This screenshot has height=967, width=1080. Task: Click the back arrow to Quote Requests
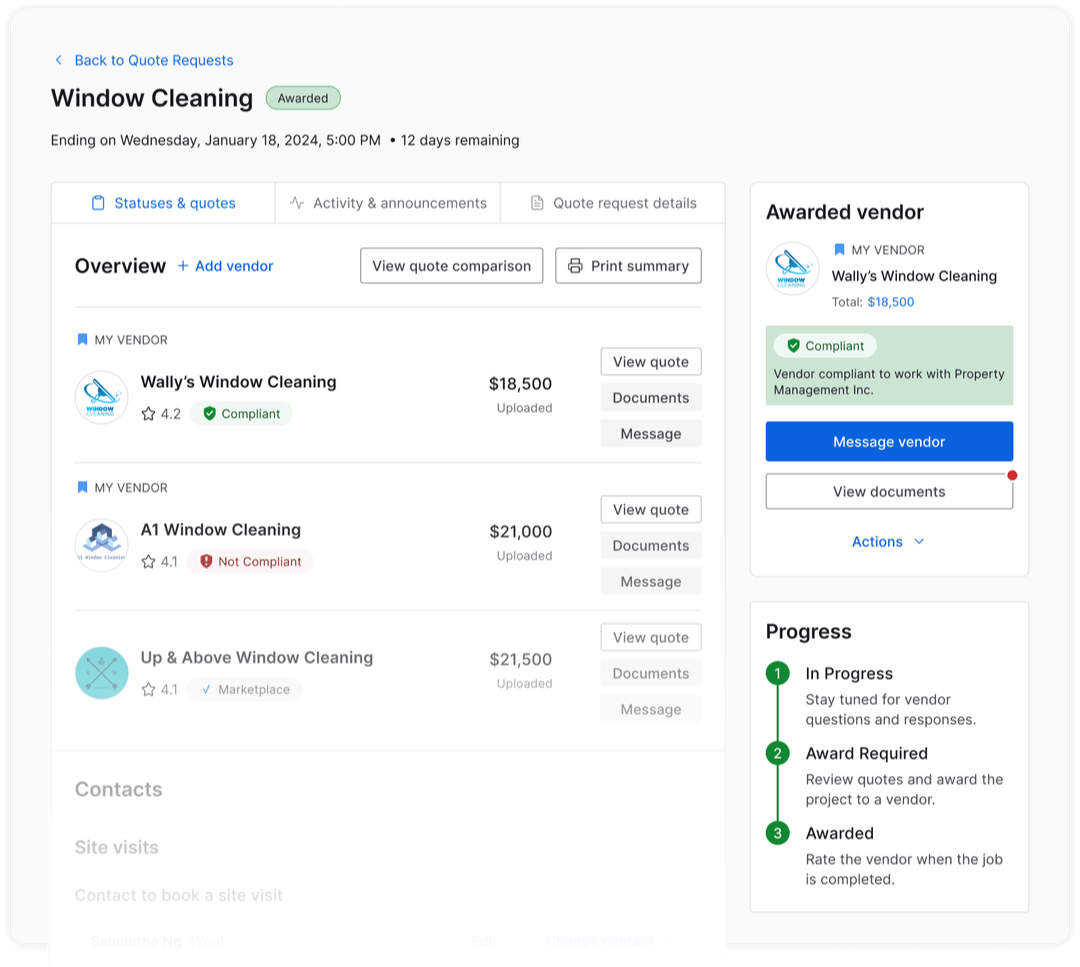[59, 60]
